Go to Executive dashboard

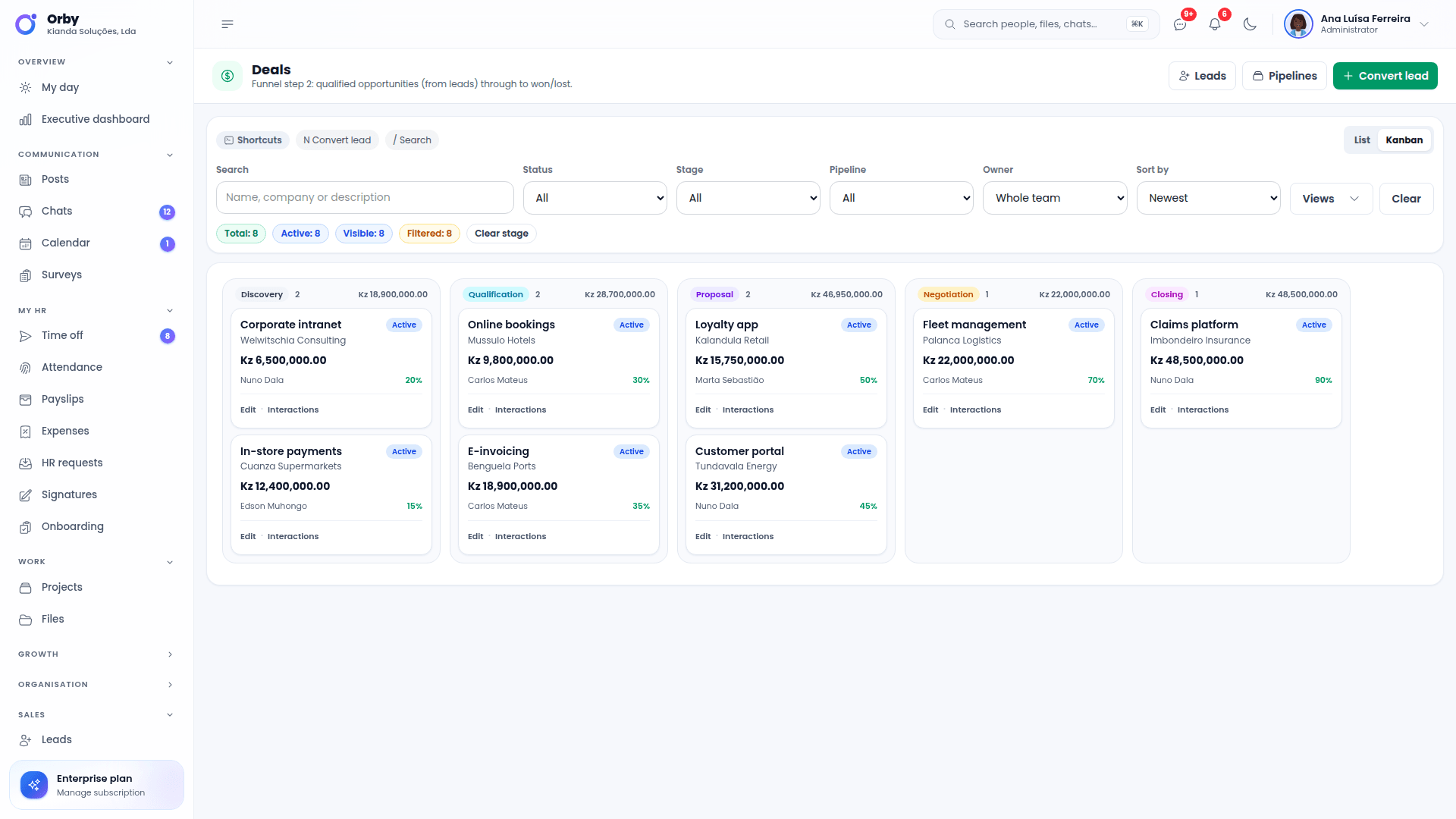97,119
